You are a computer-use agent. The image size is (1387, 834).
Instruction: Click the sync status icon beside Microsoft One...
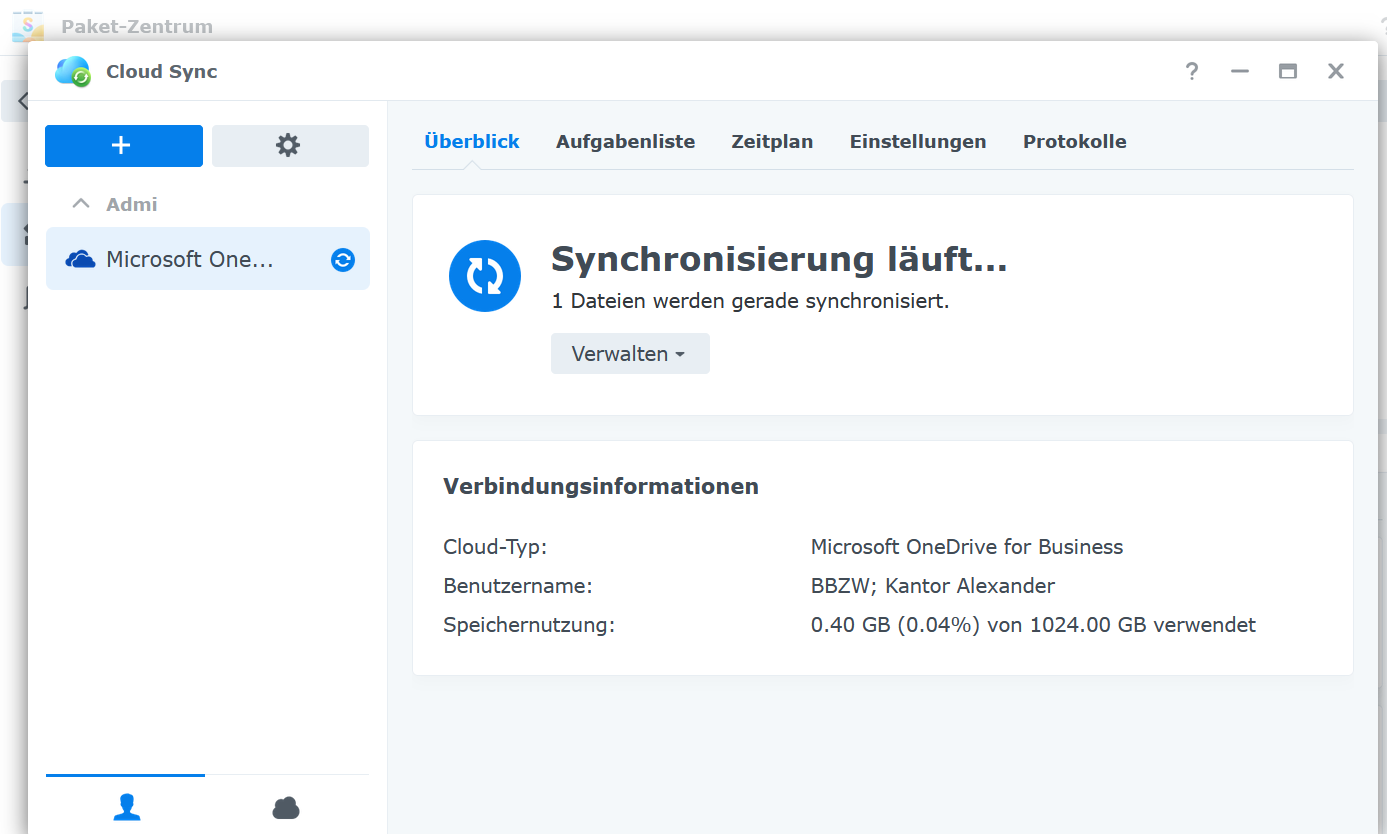click(x=343, y=260)
